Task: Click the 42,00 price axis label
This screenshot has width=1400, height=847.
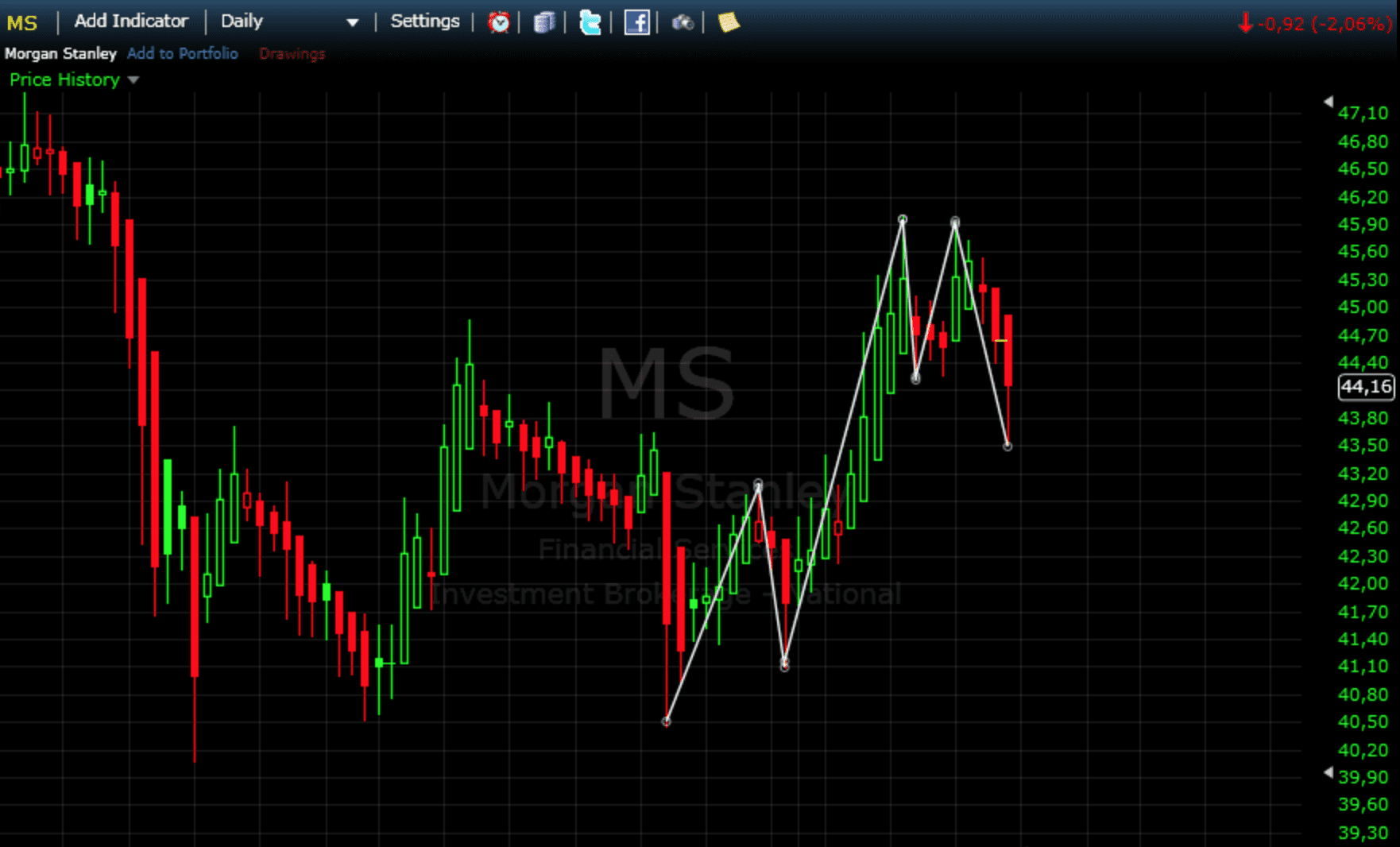Action: 1363,583
